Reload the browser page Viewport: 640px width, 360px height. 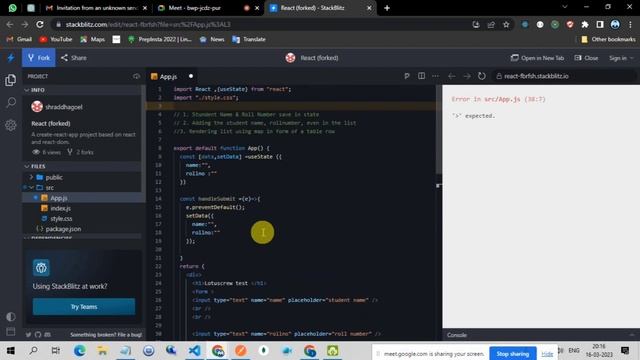[x=40, y=24]
